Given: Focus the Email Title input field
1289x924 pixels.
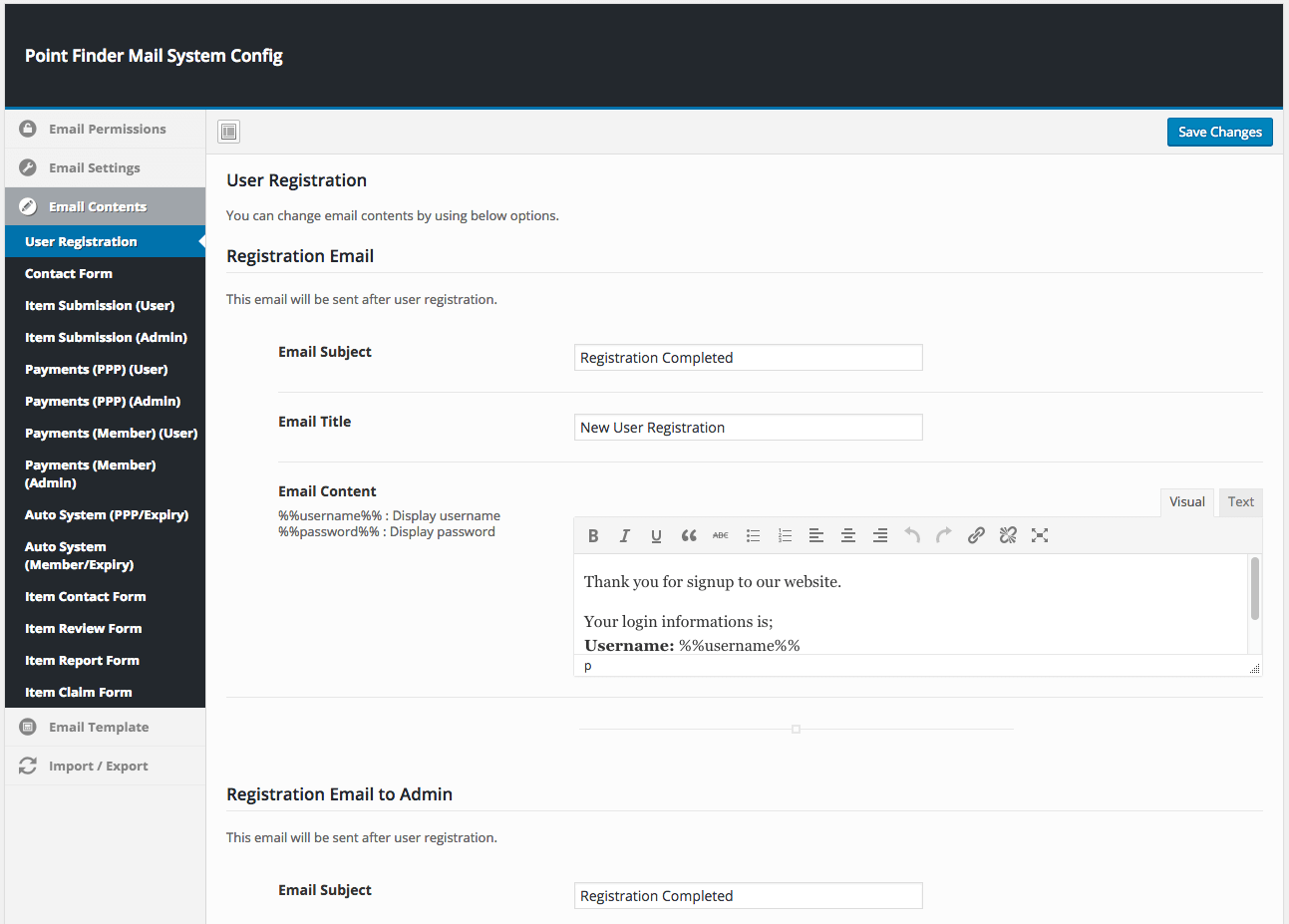Looking at the screenshot, I should coord(748,428).
